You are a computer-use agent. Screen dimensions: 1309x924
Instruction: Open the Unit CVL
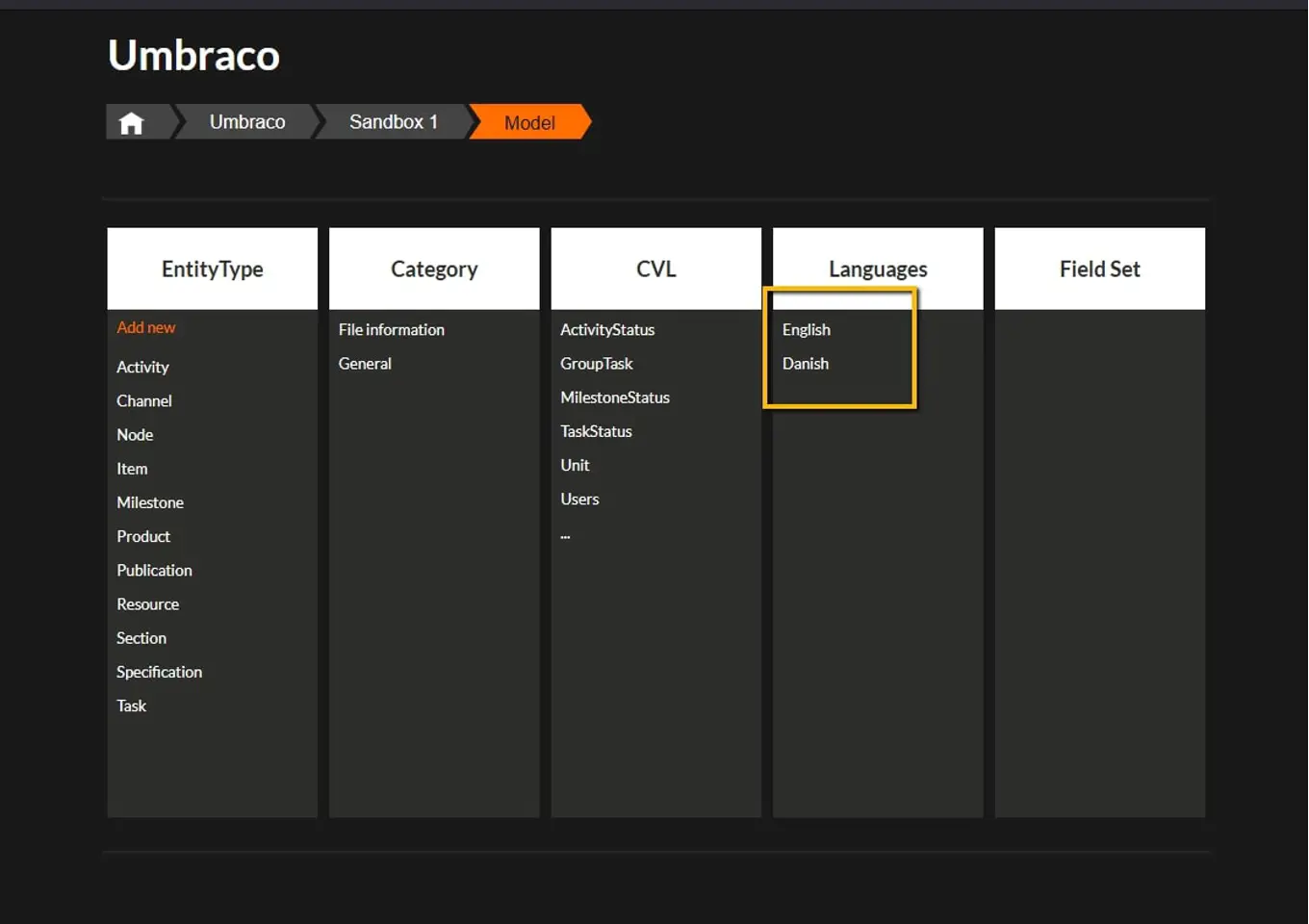(575, 465)
